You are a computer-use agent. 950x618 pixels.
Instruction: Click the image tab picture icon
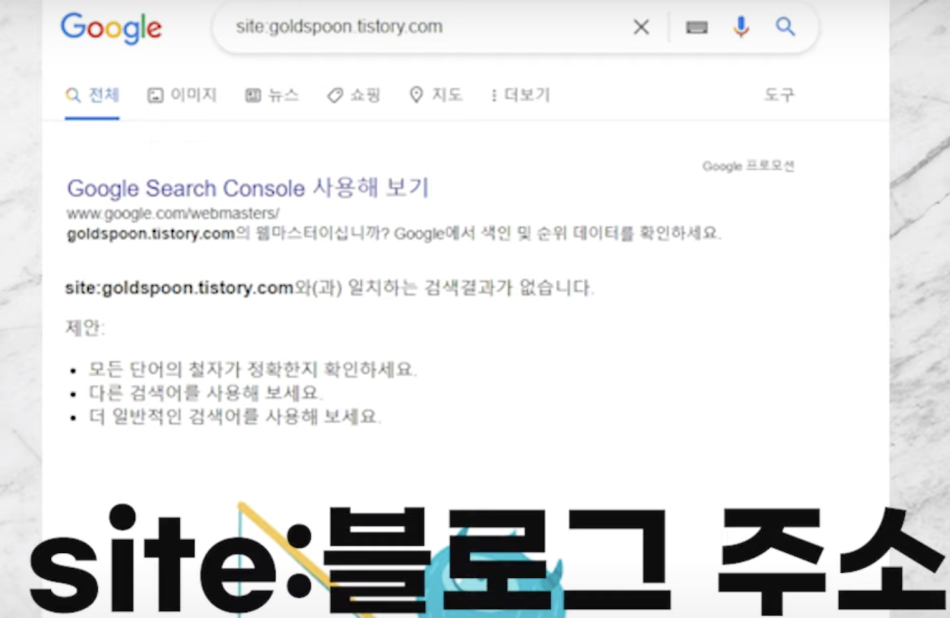155,95
